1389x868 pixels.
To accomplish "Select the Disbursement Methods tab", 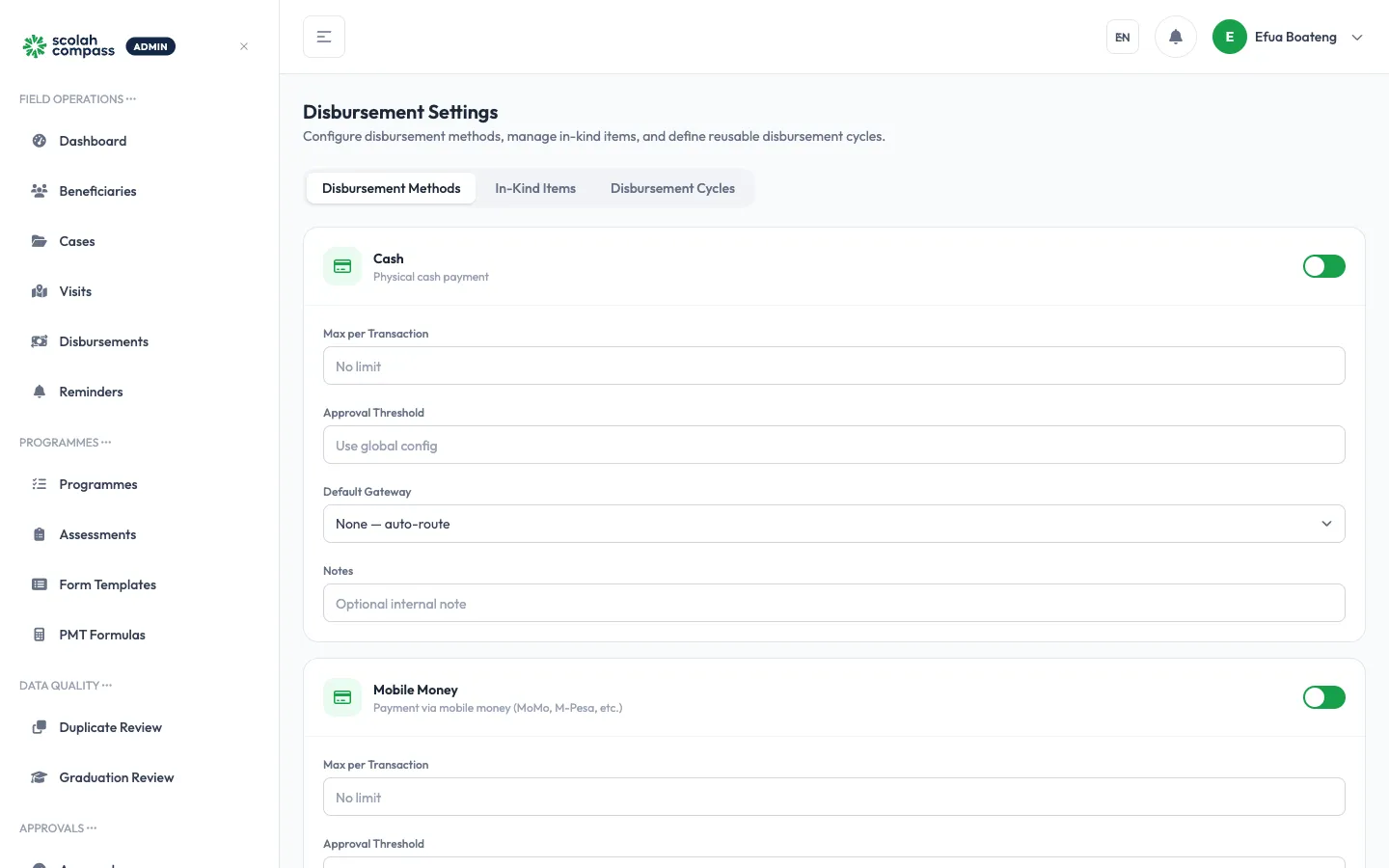I will (392, 188).
